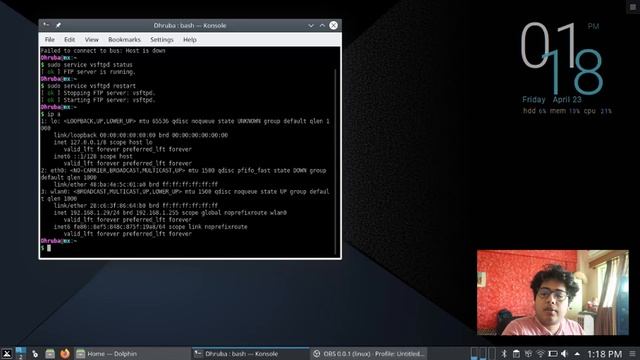Minimize the Konsole window with the down chevron
640x360 pixels.
[x=311, y=25]
